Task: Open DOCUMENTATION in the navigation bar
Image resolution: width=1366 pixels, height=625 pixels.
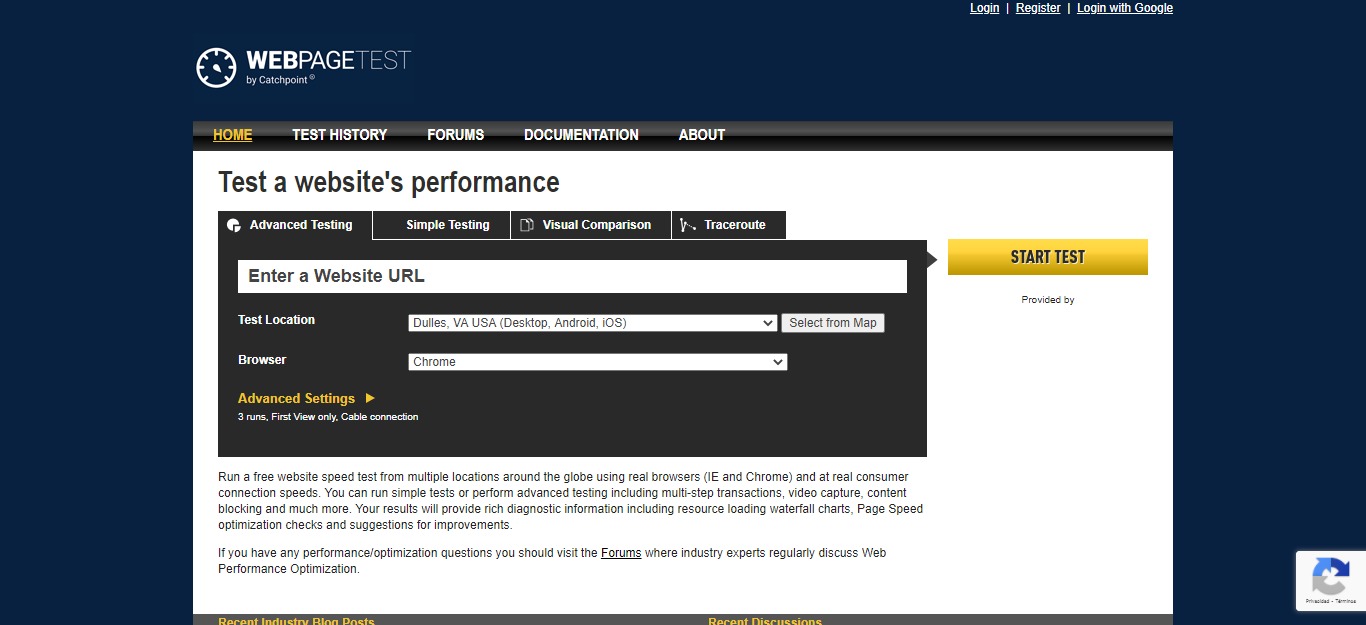Action: pos(581,135)
